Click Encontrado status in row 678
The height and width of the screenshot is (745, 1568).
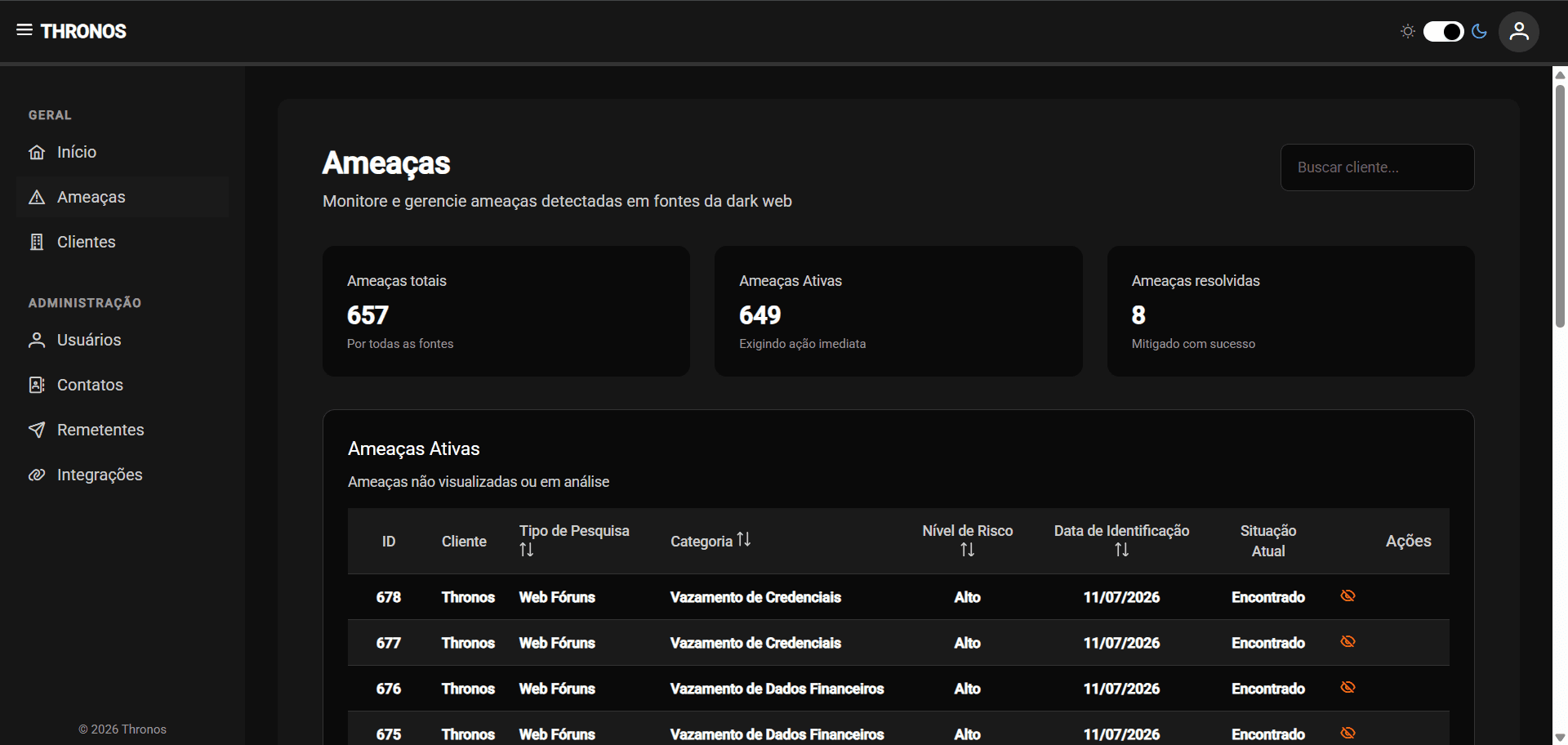pyautogui.click(x=1268, y=597)
